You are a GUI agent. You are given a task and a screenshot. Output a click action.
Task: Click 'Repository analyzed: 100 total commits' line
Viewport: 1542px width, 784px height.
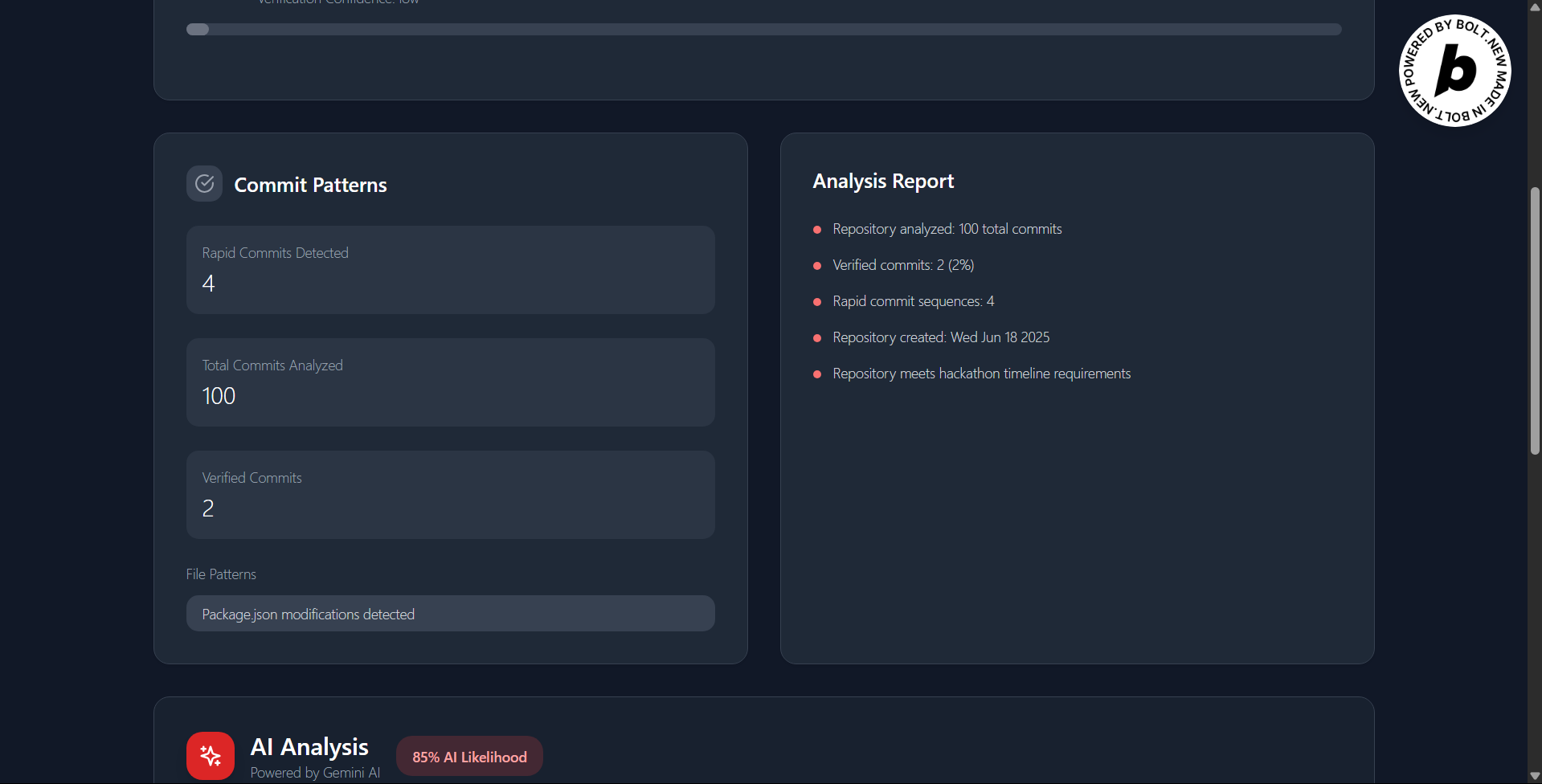[x=947, y=229]
